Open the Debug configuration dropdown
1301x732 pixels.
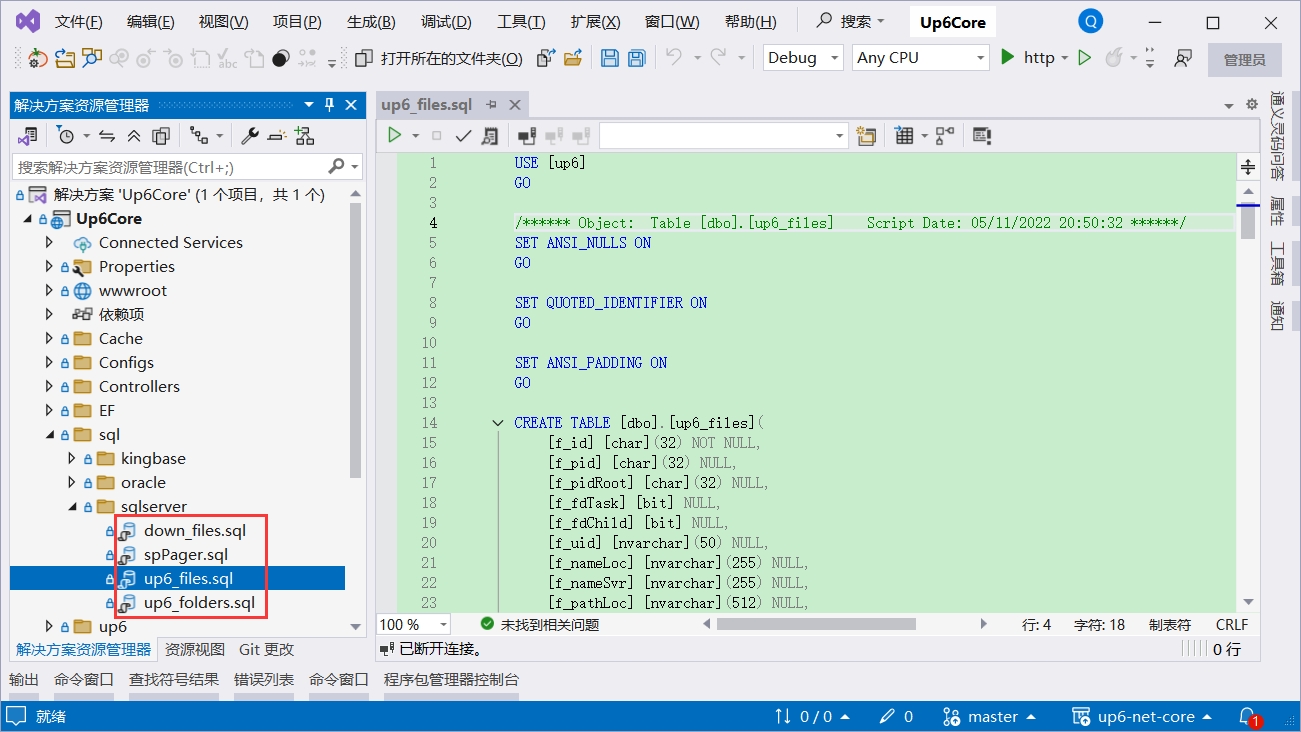tap(803, 58)
